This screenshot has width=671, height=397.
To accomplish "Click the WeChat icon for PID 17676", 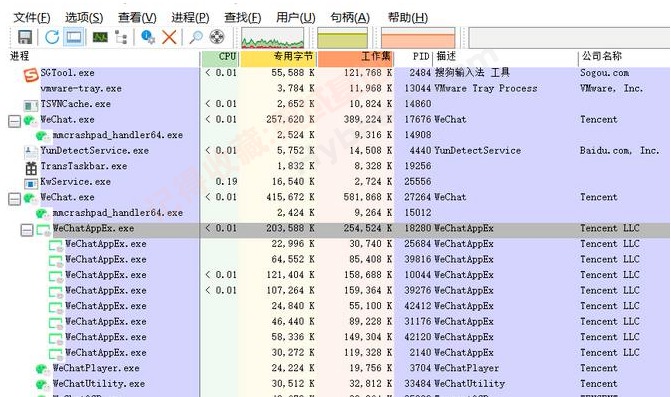I will point(30,121).
